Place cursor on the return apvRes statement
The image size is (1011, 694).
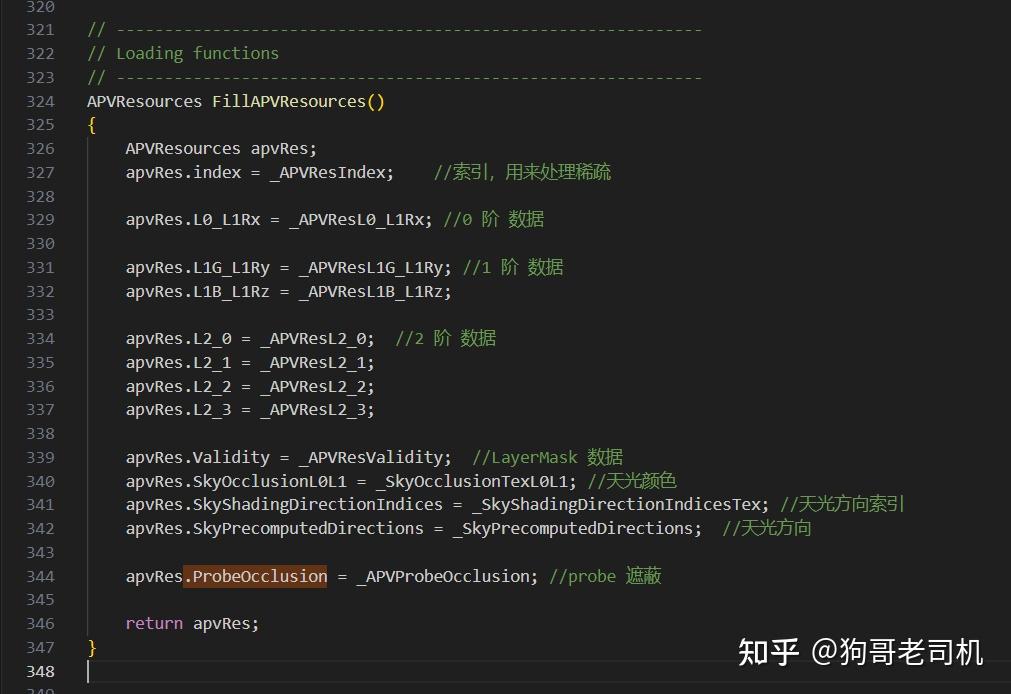[190, 623]
